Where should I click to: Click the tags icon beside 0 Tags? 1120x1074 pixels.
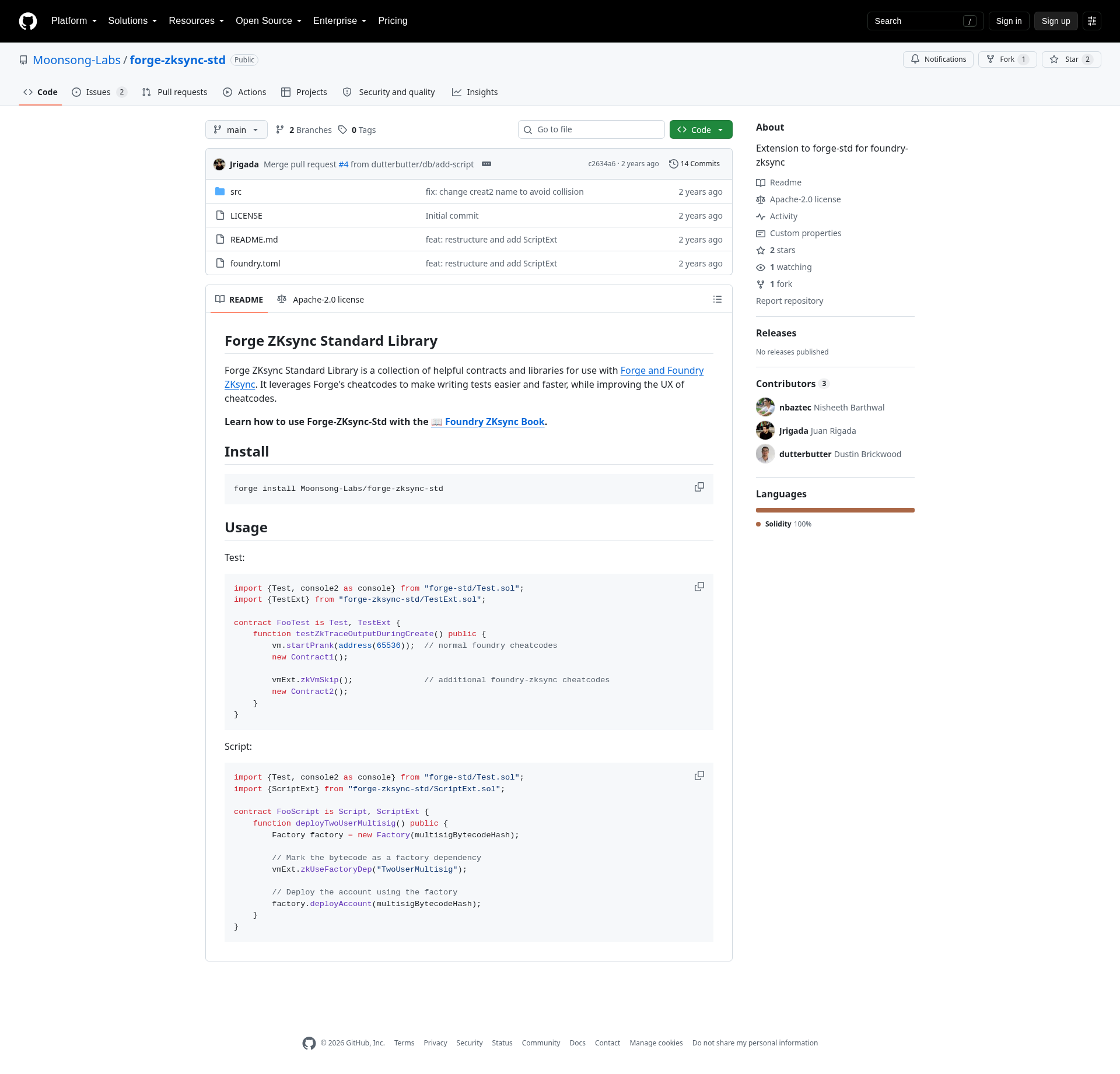pyautogui.click(x=342, y=129)
